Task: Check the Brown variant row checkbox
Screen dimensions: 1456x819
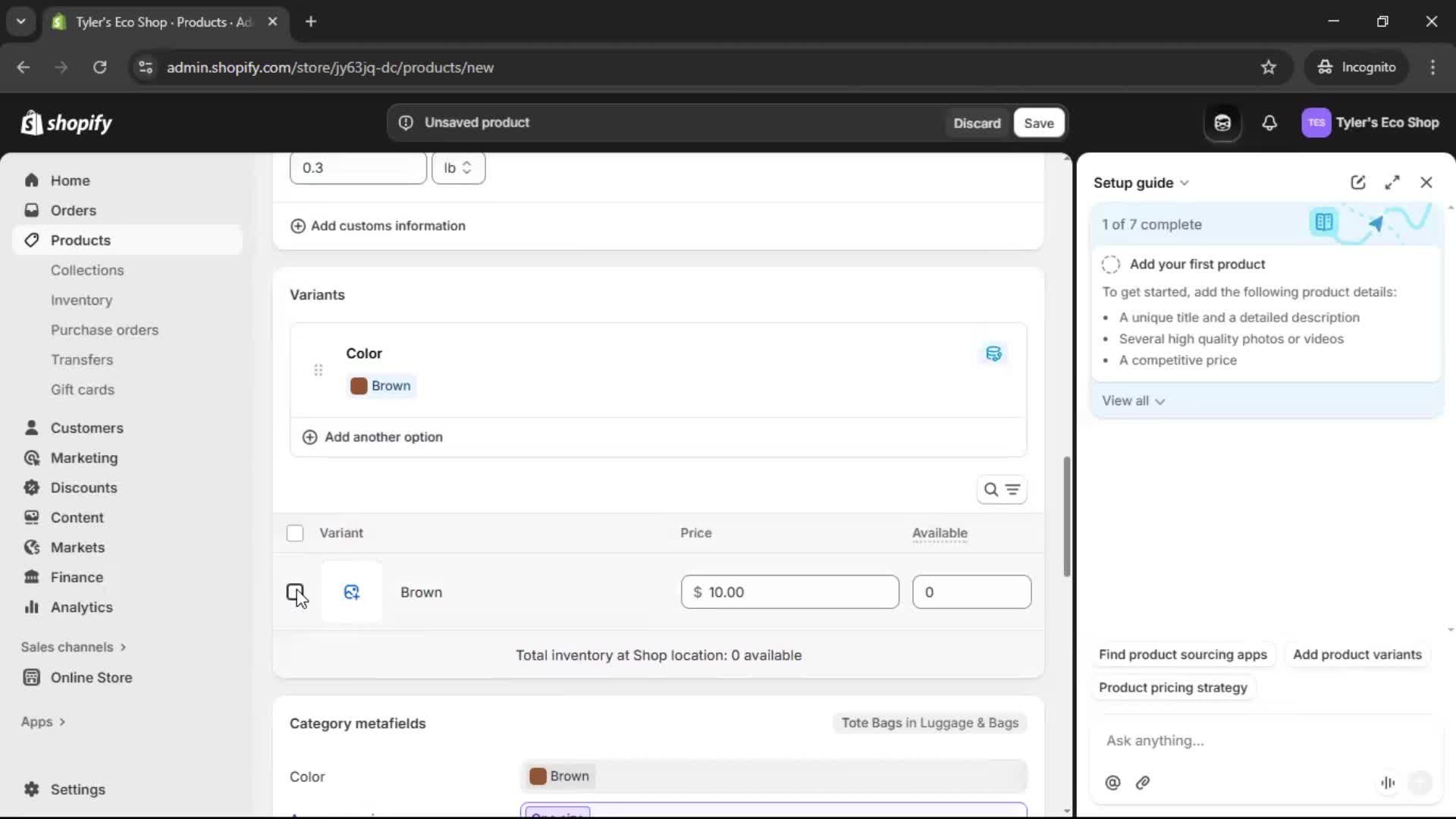Action: tap(295, 592)
